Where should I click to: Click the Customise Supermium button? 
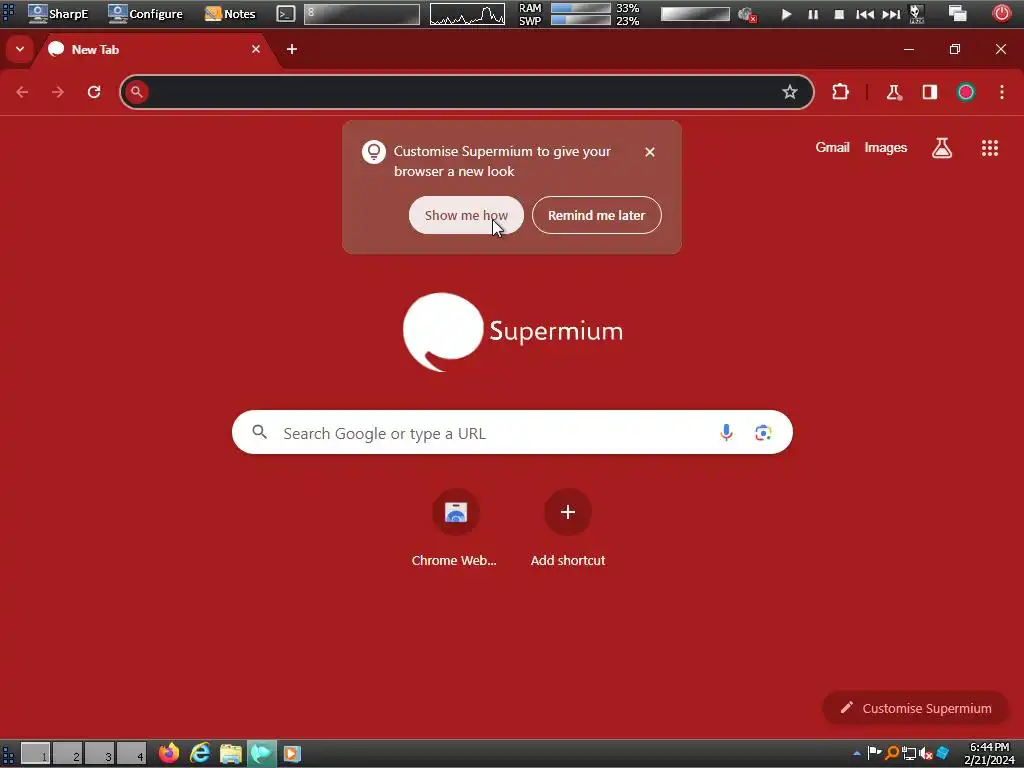[916, 708]
